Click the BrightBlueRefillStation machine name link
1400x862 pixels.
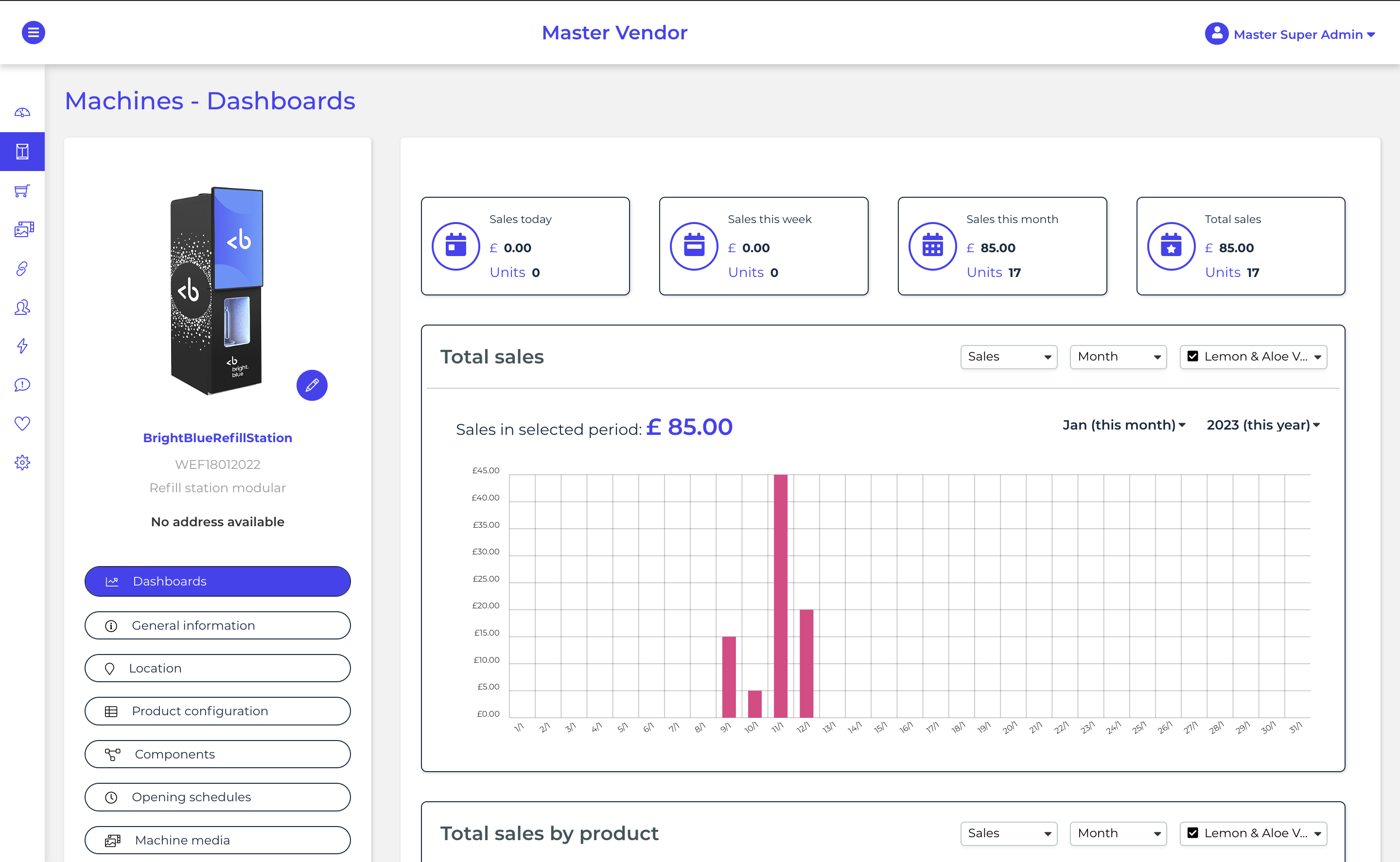click(217, 438)
